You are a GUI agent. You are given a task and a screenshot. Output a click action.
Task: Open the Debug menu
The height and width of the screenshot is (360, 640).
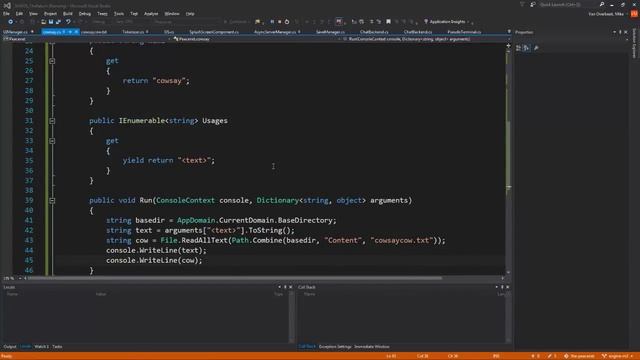pyautogui.click(x=84, y=14)
